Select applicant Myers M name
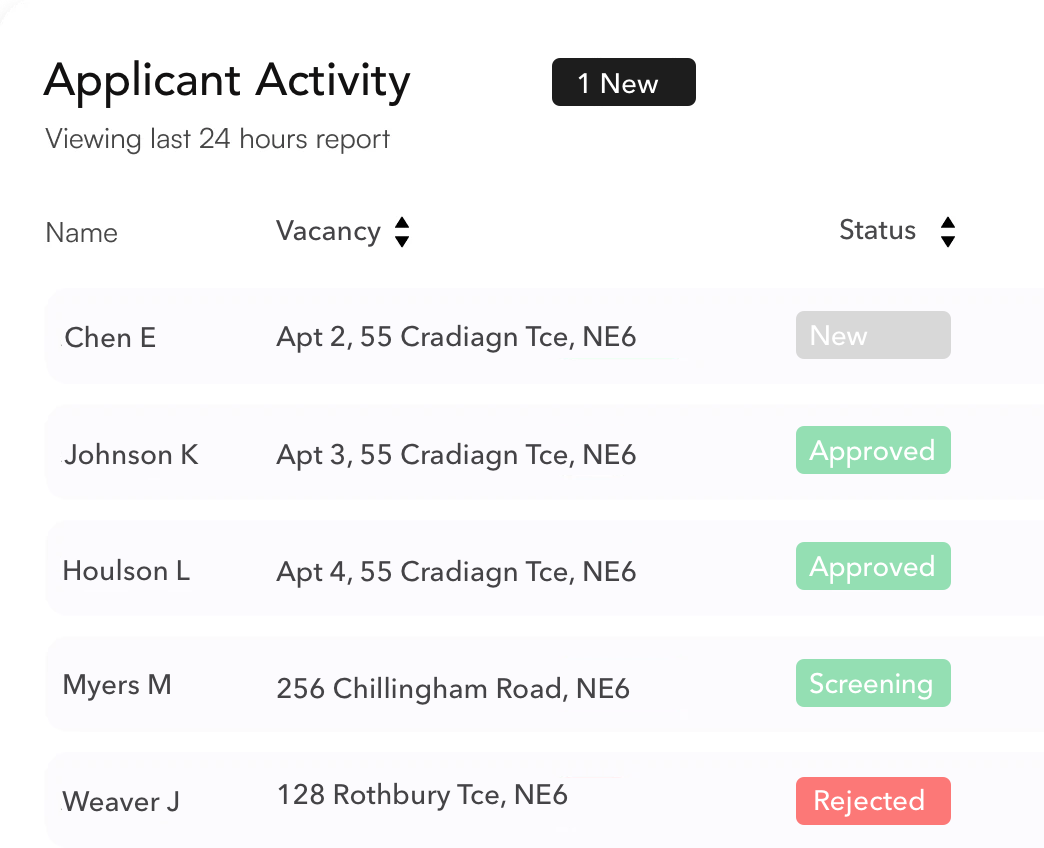This screenshot has height=848, width=1044. pyautogui.click(x=117, y=686)
